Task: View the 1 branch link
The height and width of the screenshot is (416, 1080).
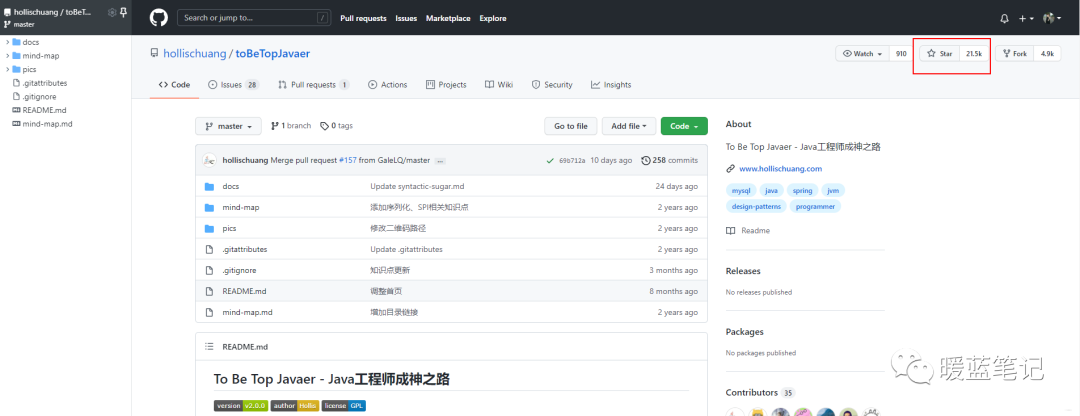Action: pos(291,126)
